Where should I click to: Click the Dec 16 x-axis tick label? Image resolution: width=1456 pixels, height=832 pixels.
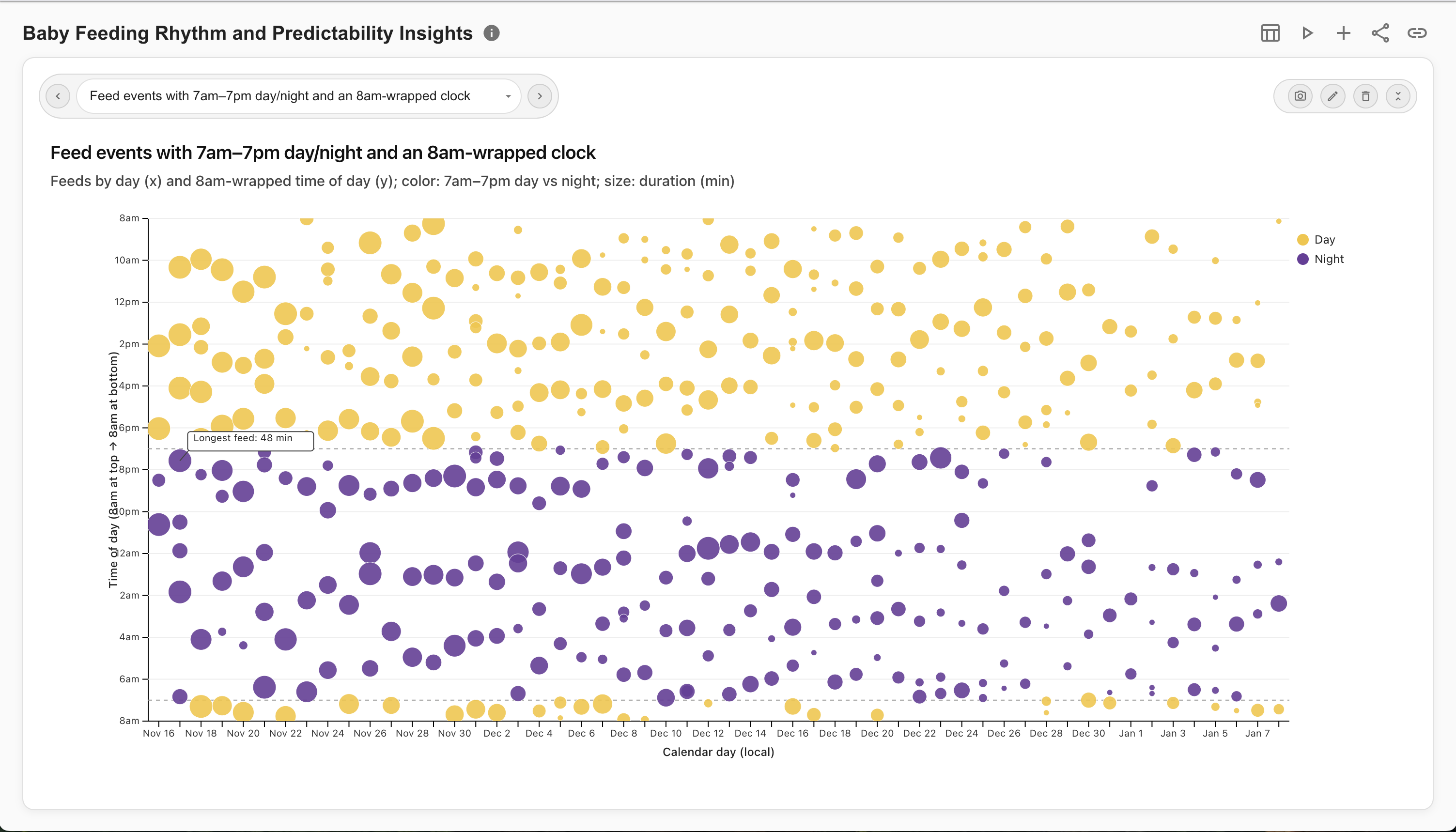[792, 733]
